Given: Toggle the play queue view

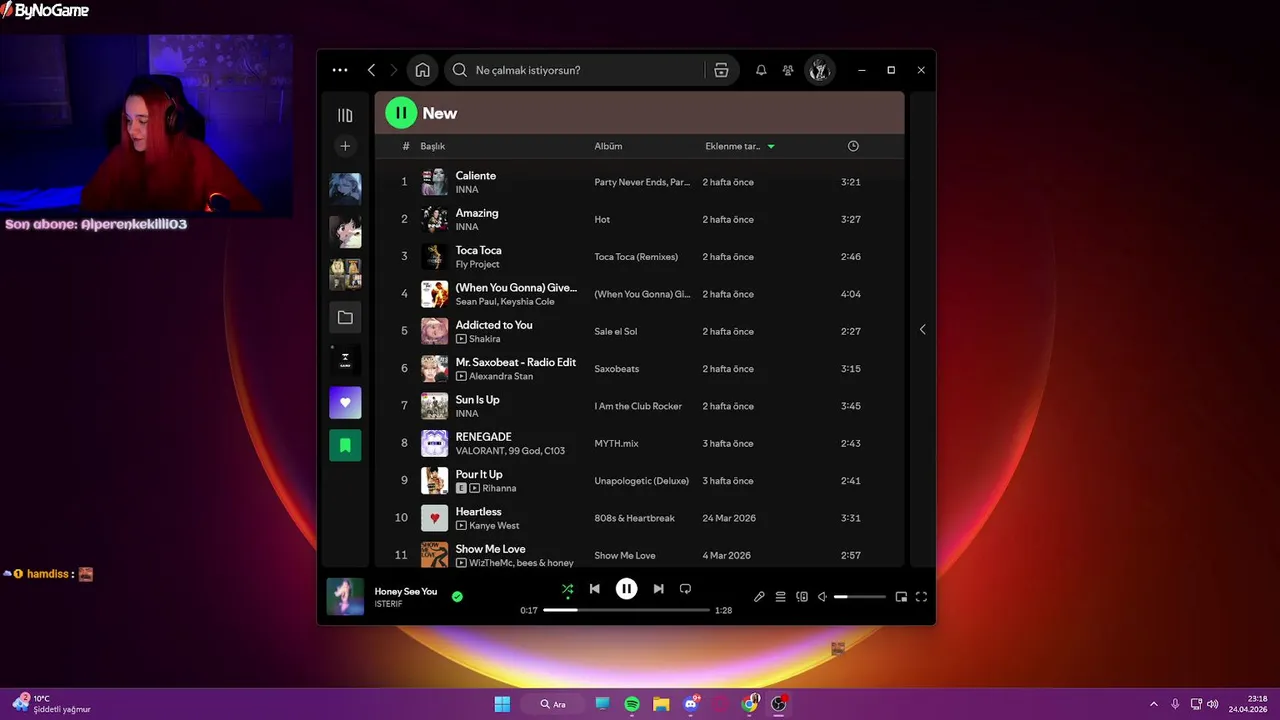Looking at the screenshot, I should click(x=780, y=597).
